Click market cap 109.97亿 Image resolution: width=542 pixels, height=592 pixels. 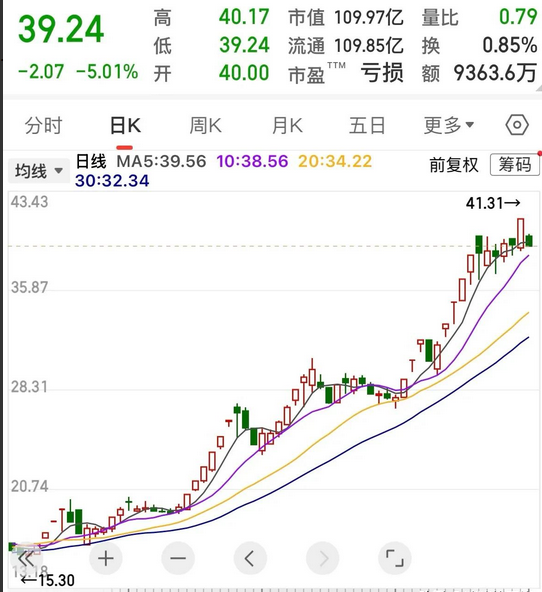point(369,17)
